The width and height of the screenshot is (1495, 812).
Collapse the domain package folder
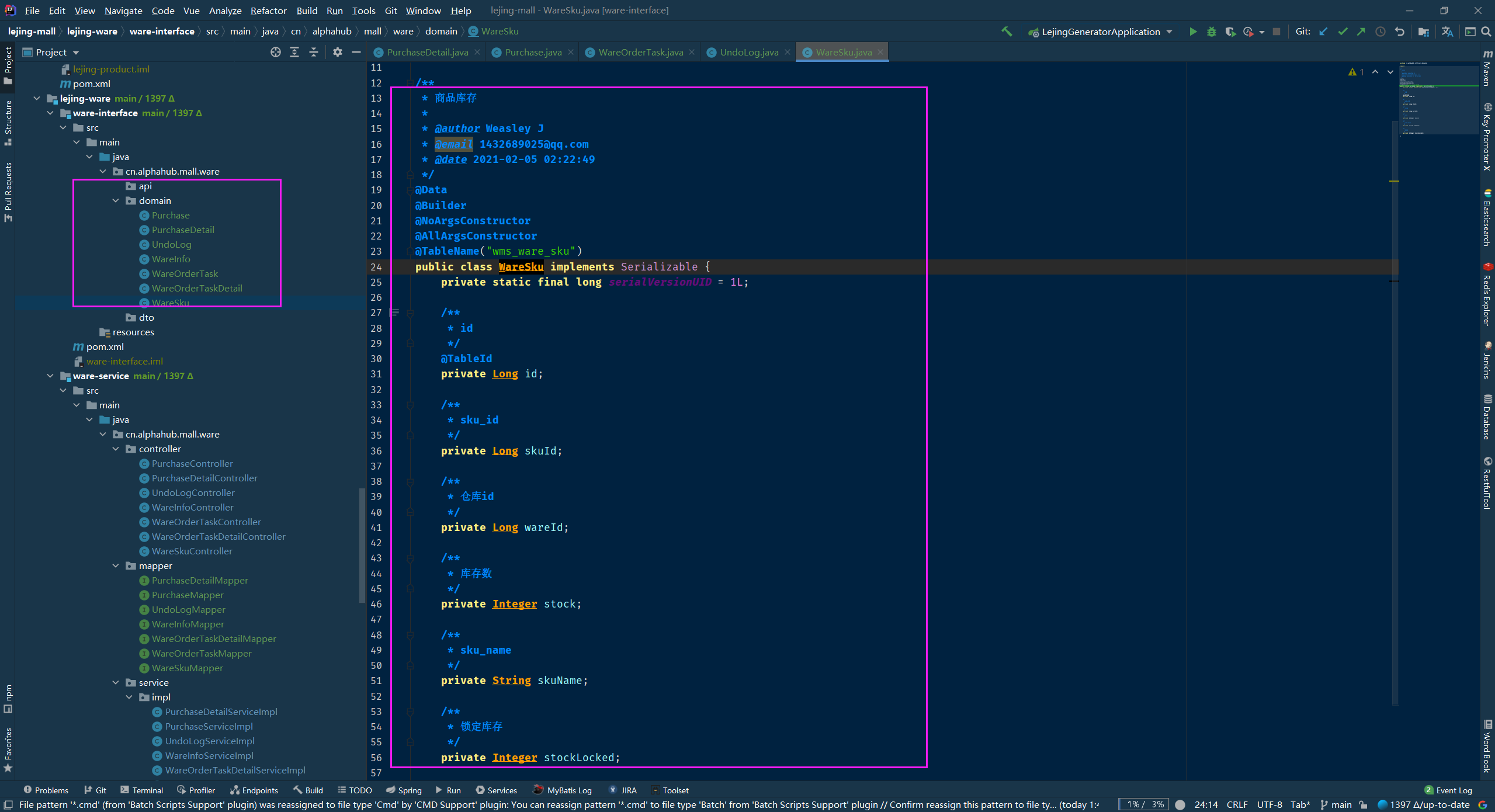[116, 200]
